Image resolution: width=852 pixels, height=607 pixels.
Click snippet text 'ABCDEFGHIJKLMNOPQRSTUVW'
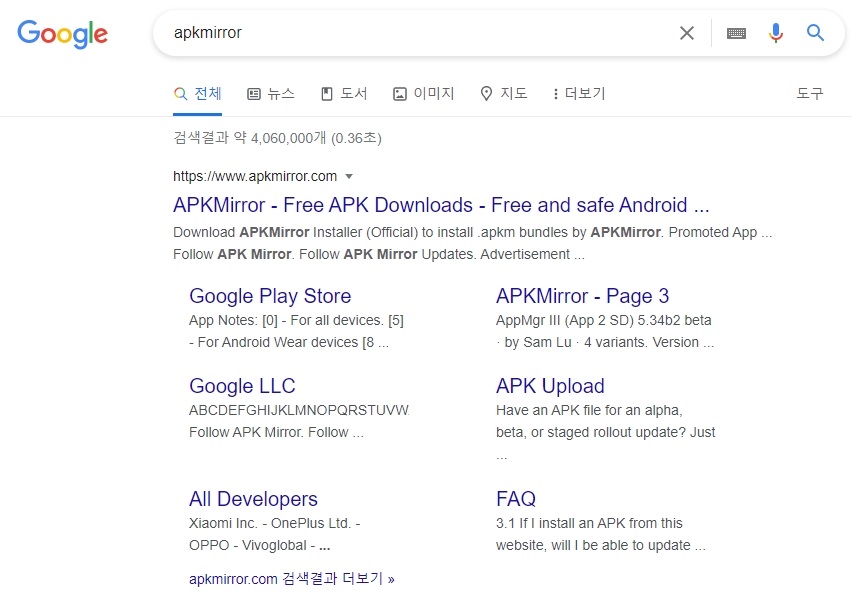[299, 410]
